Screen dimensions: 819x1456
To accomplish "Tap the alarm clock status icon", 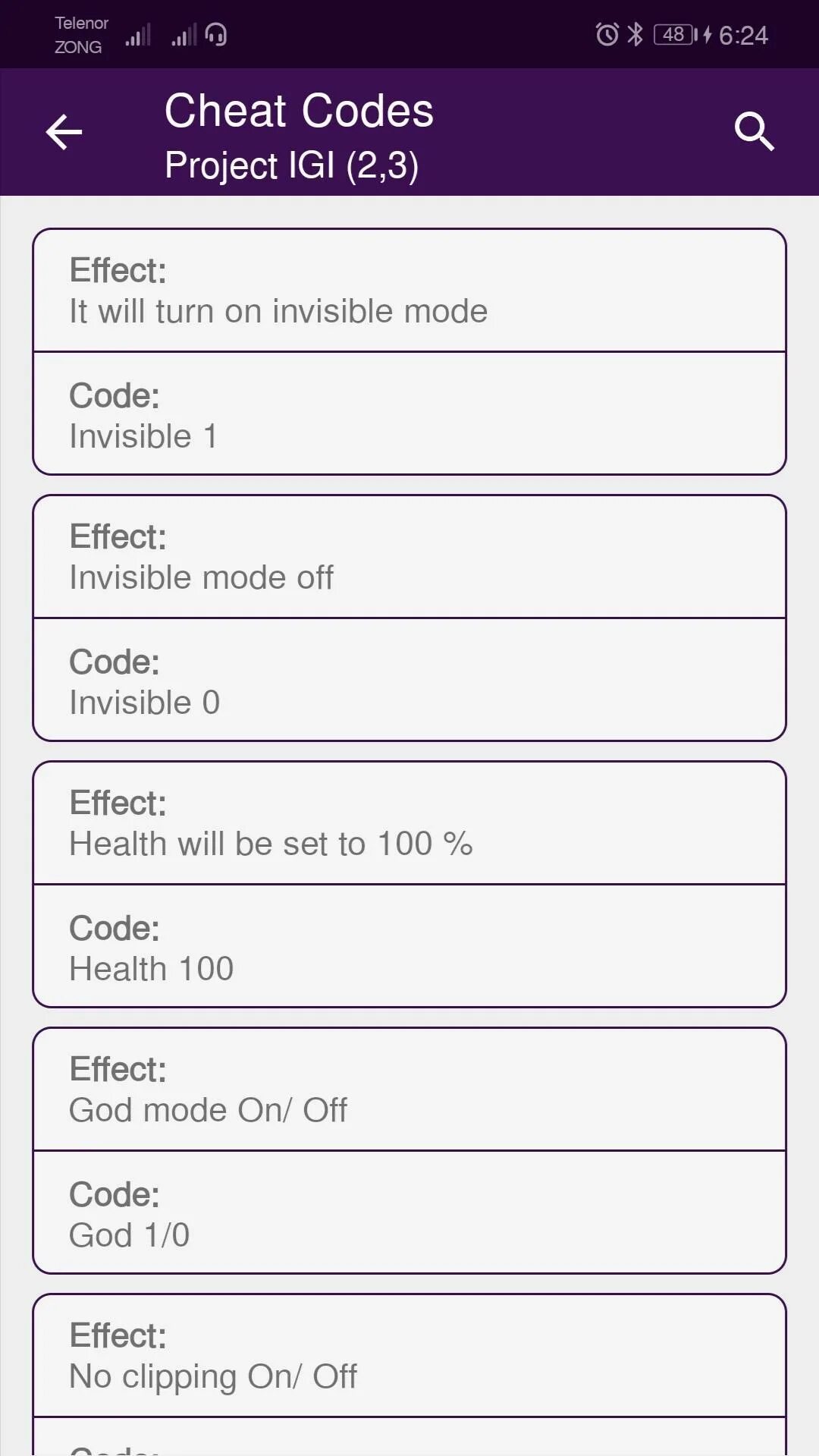I will pyautogui.click(x=607, y=35).
